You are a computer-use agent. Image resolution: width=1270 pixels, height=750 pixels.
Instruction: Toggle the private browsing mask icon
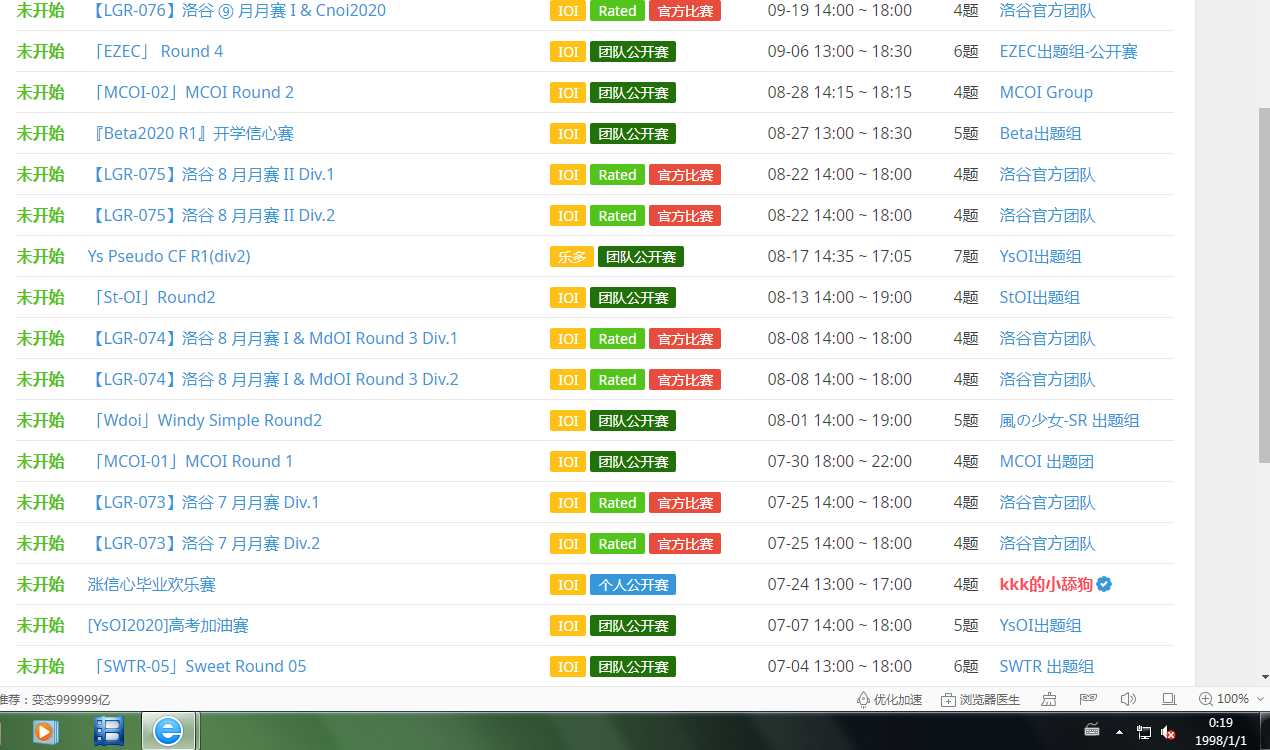click(x=1088, y=699)
